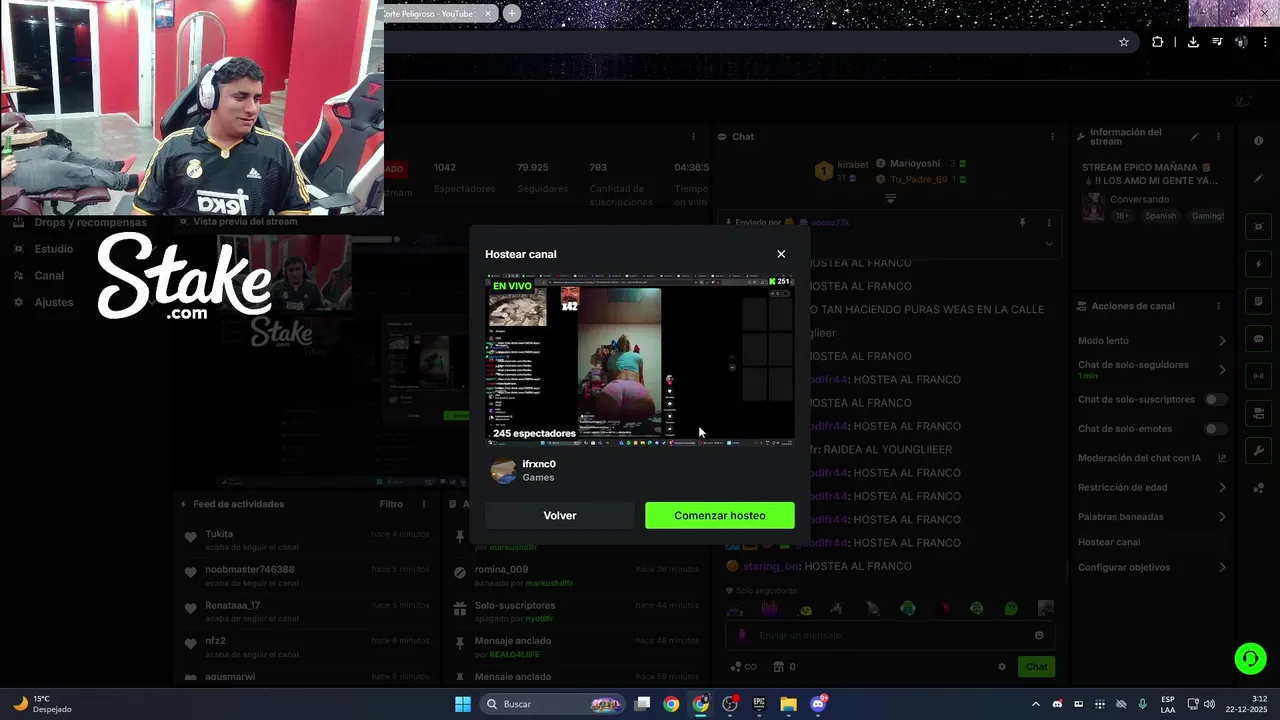Click the pencil icon in right sidebar
The width and height of the screenshot is (1280, 720).
point(1258,178)
